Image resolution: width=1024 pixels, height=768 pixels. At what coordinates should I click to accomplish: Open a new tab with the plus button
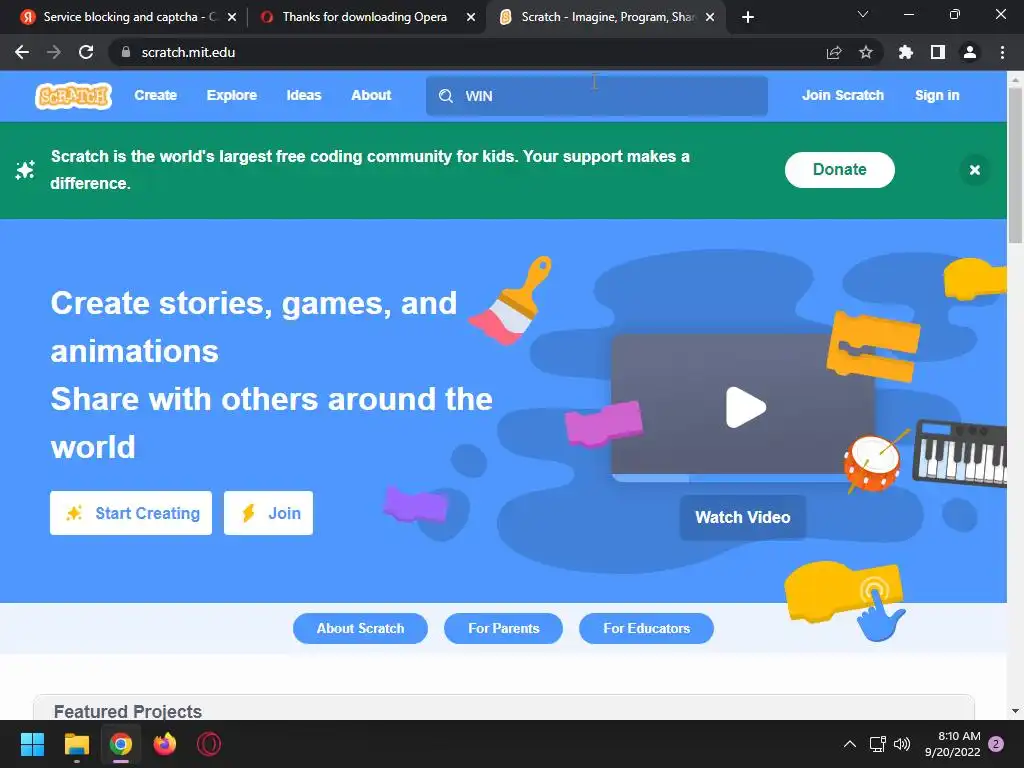[748, 17]
